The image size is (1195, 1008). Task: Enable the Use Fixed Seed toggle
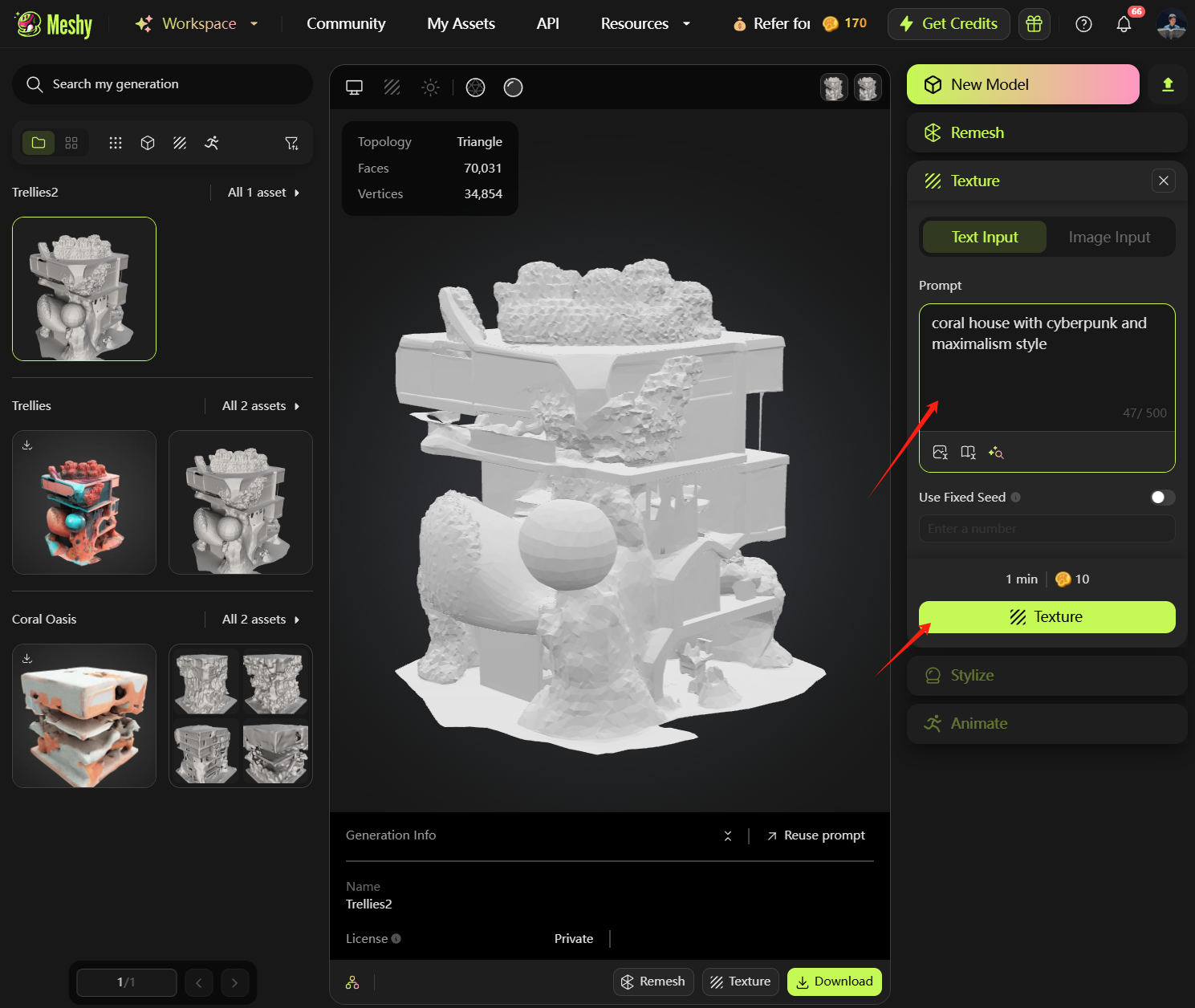(x=1162, y=498)
